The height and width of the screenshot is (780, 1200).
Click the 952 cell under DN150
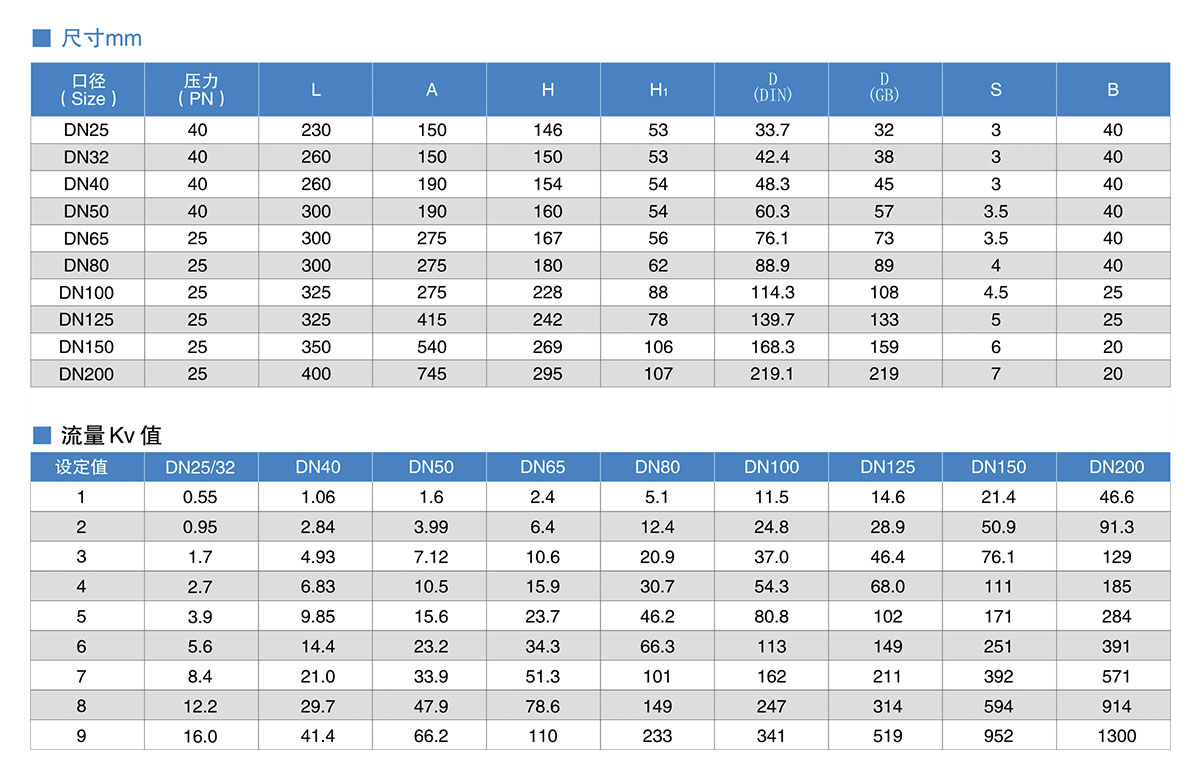[x=998, y=736]
